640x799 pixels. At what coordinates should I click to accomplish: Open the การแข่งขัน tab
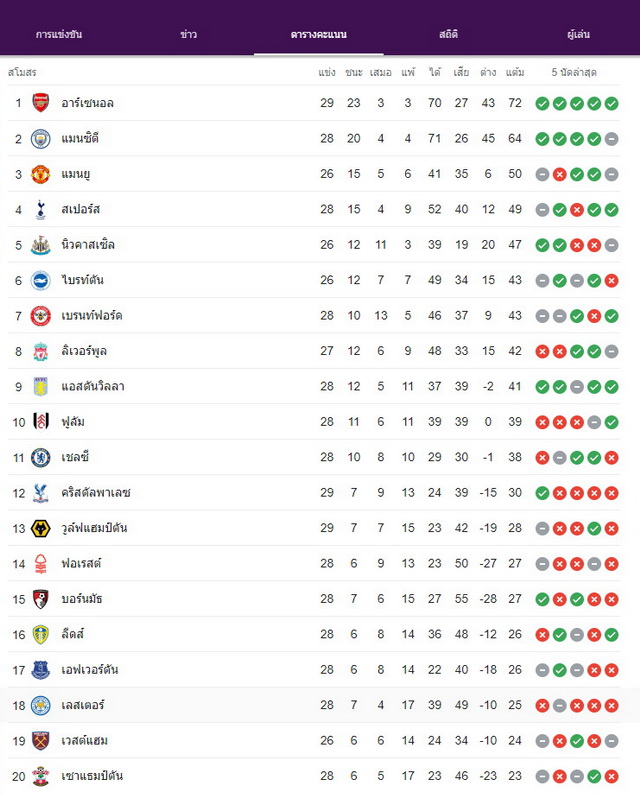(x=59, y=34)
